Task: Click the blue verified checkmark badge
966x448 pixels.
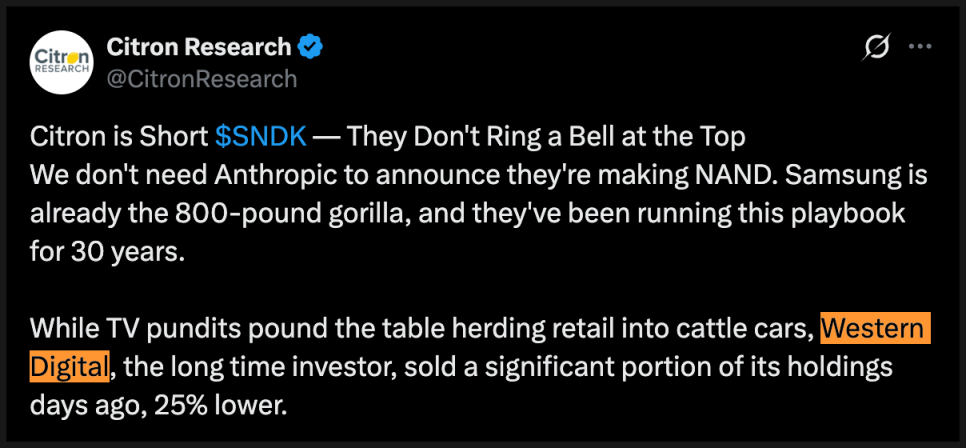Action: click(x=312, y=46)
